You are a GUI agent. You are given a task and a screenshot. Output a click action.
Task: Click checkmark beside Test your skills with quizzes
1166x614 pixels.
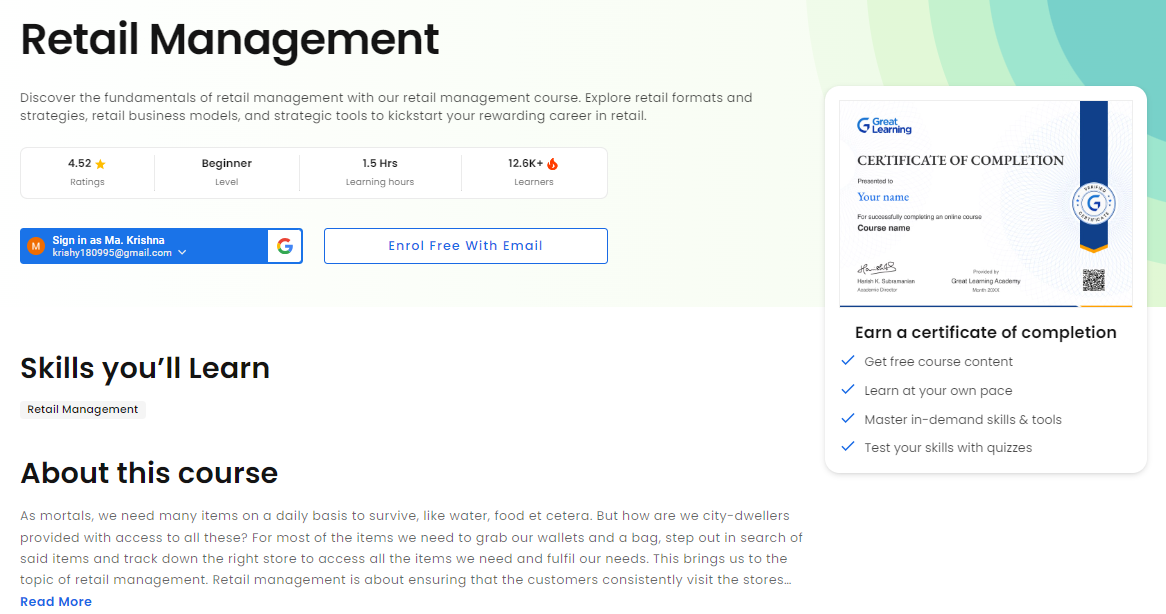[x=848, y=447]
